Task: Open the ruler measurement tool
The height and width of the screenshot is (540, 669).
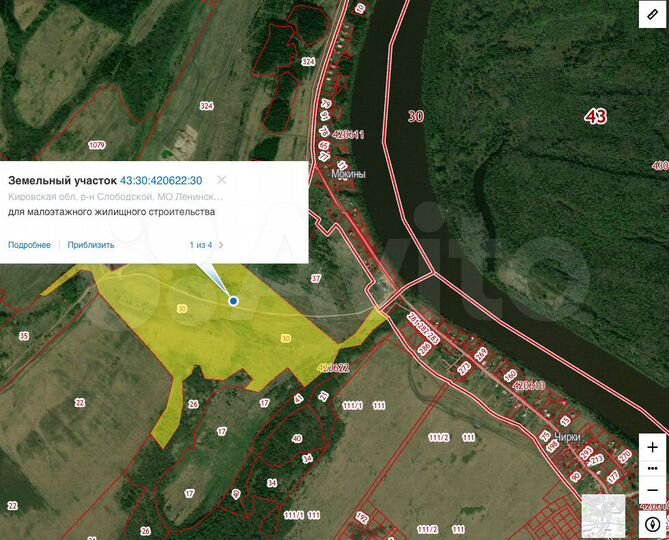Action: [652, 15]
